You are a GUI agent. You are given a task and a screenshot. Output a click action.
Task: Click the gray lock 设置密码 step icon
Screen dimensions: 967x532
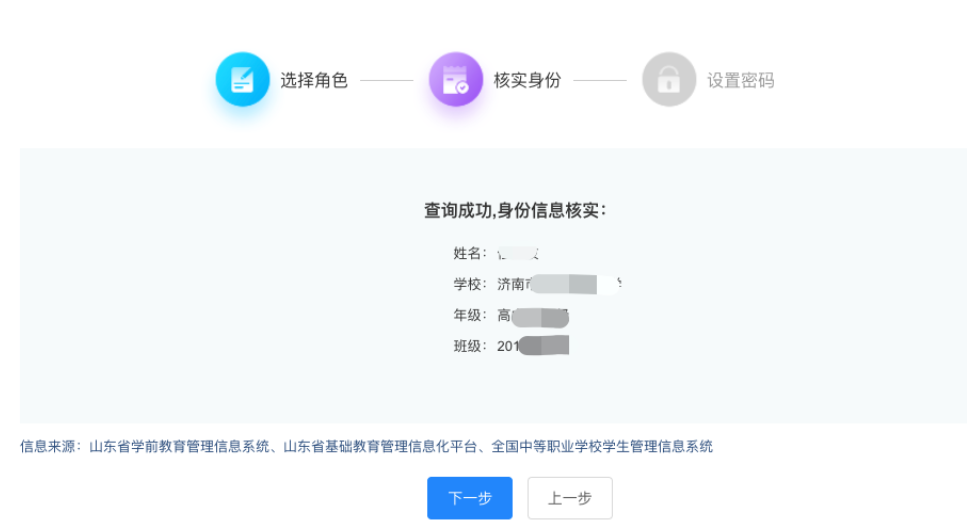pyautogui.click(x=669, y=79)
